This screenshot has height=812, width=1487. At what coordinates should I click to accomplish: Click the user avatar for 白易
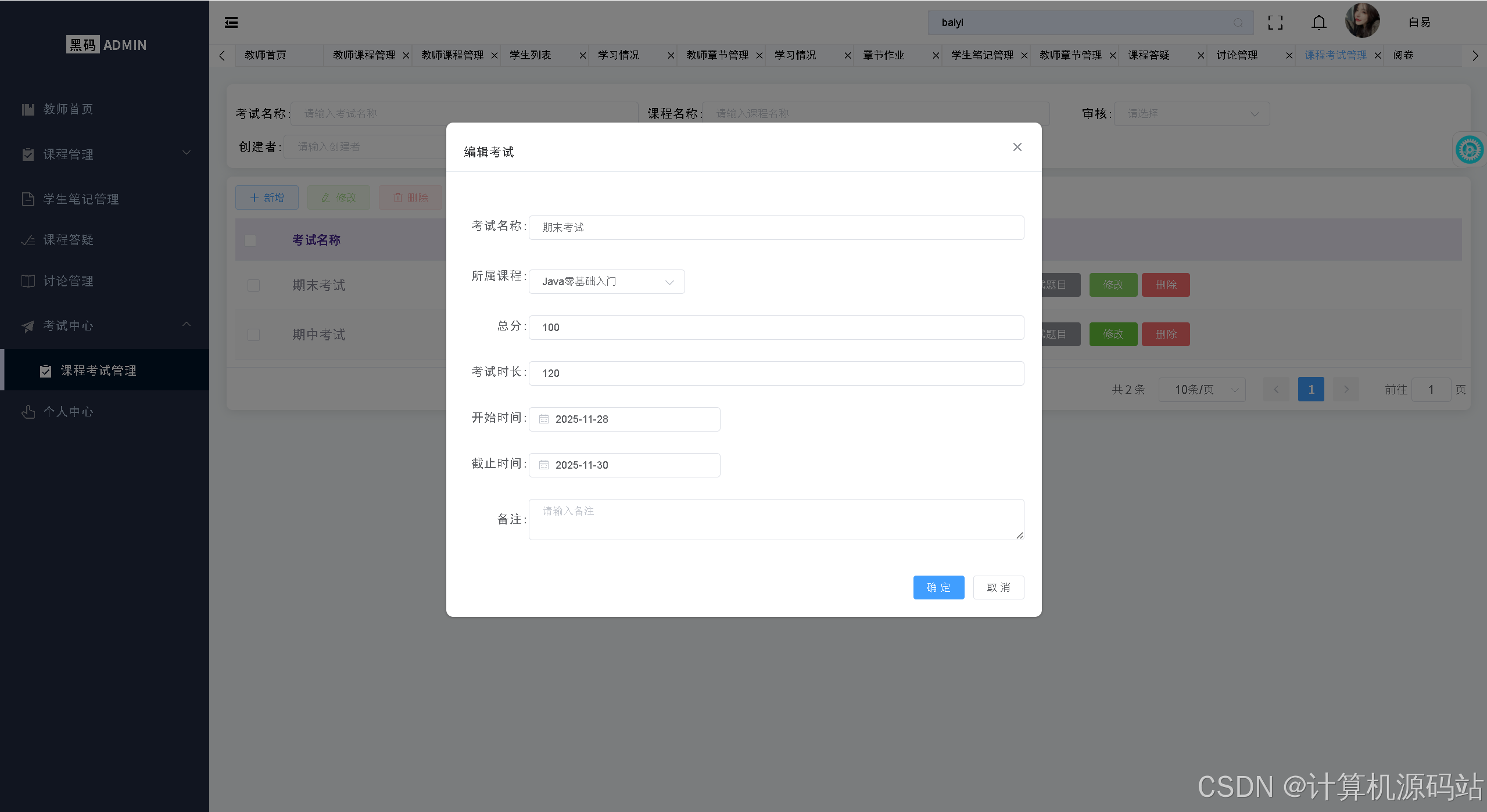pos(1361,21)
